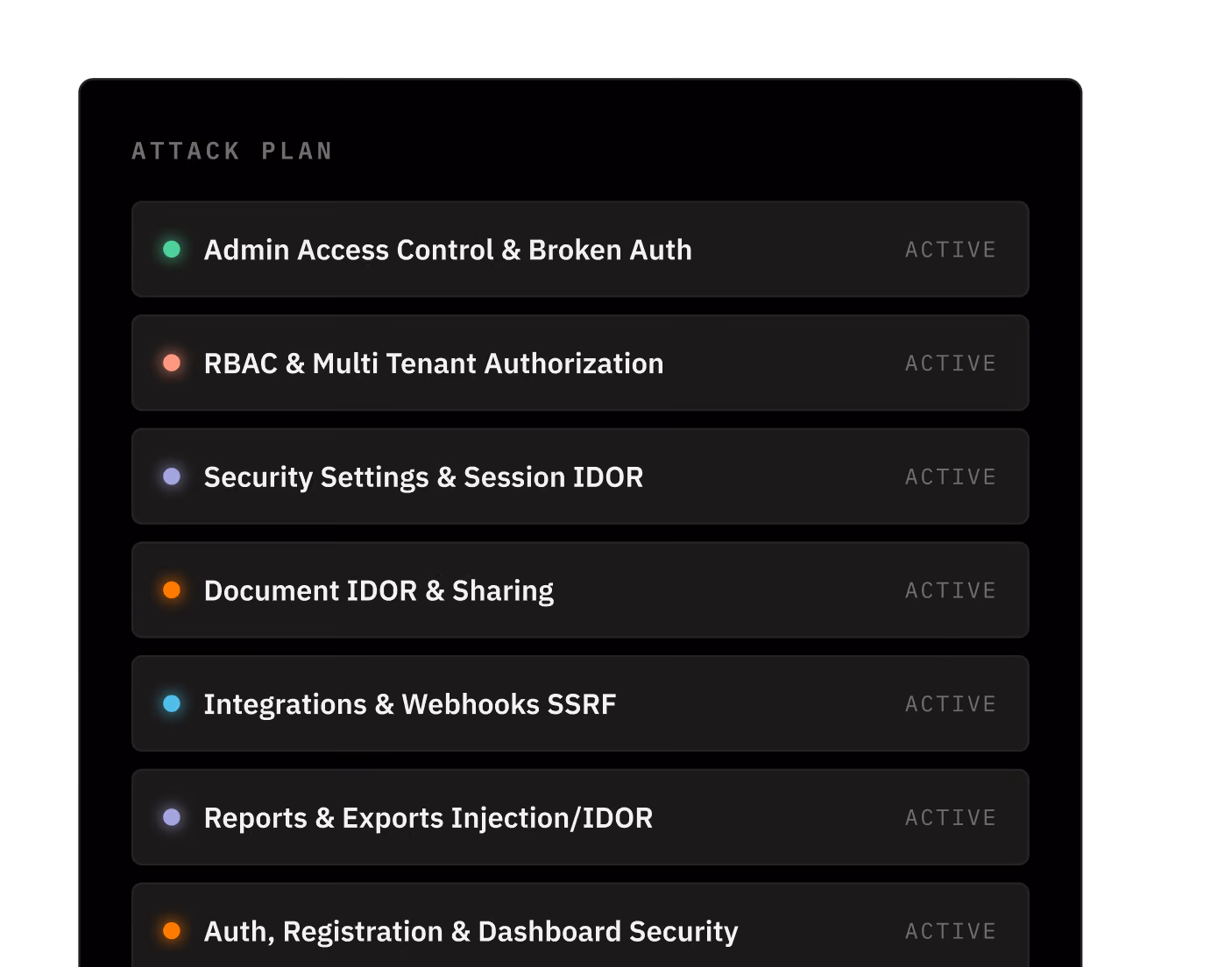Image resolution: width=1232 pixels, height=967 pixels.
Task: Click ACTIVE status on RBAC & Multi Tenant row
Action: (951, 363)
